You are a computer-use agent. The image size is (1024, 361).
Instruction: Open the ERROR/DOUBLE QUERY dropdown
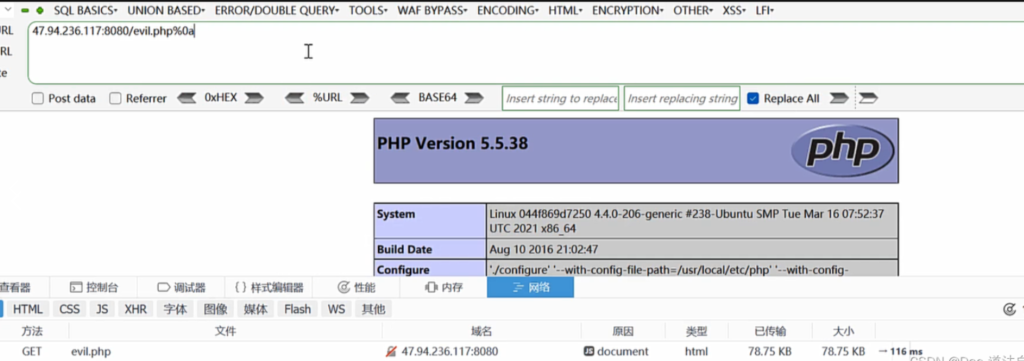(276, 10)
